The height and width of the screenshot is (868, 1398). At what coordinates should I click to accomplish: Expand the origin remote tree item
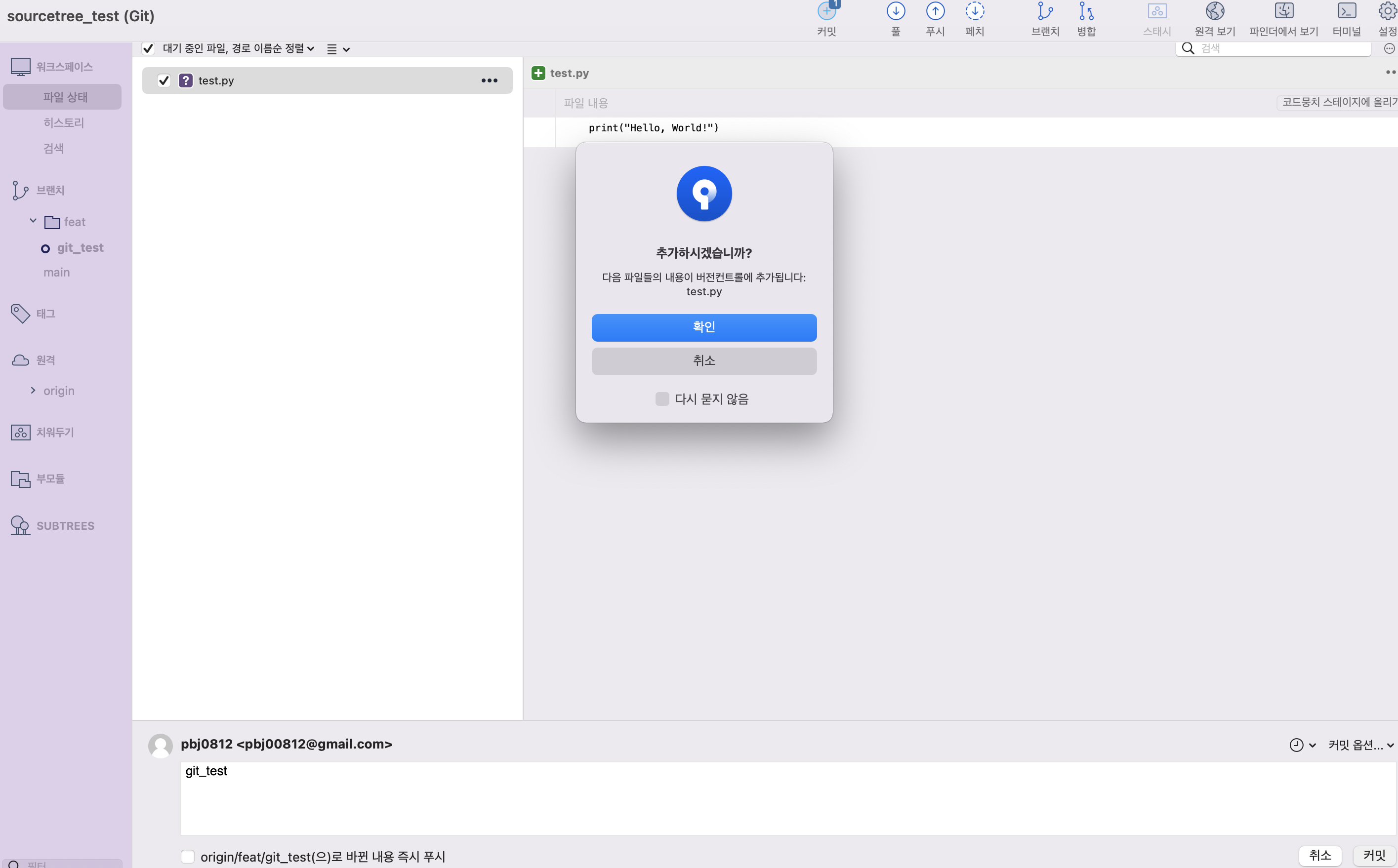click(33, 391)
